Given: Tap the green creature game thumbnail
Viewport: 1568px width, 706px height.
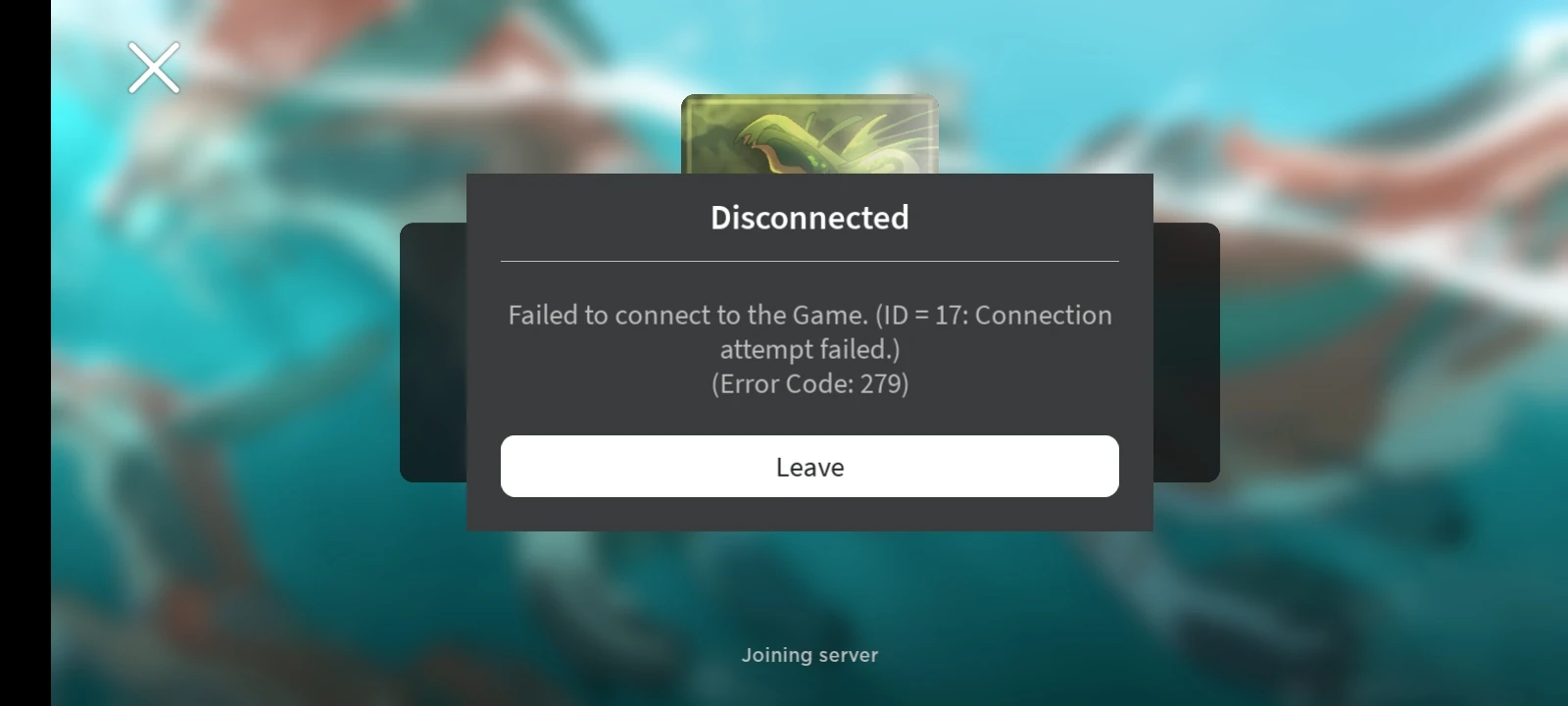Looking at the screenshot, I should (809, 134).
